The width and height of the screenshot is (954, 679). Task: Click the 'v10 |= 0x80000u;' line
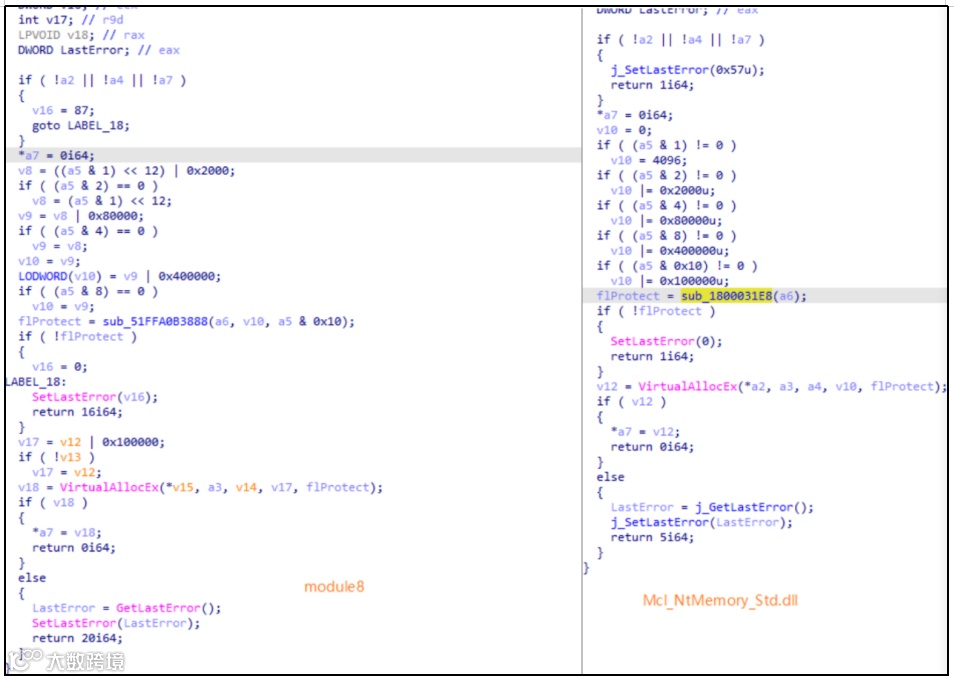point(666,221)
